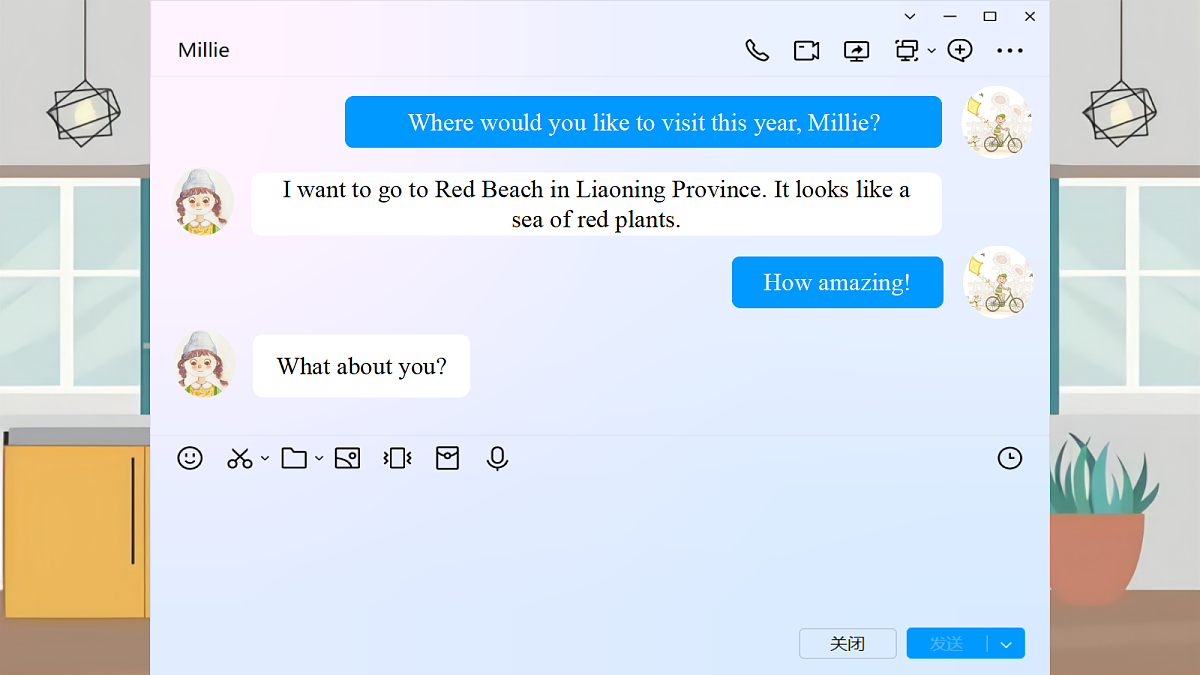Click the 关闭 button
The height and width of the screenshot is (675, 1200).
(848, 643)
